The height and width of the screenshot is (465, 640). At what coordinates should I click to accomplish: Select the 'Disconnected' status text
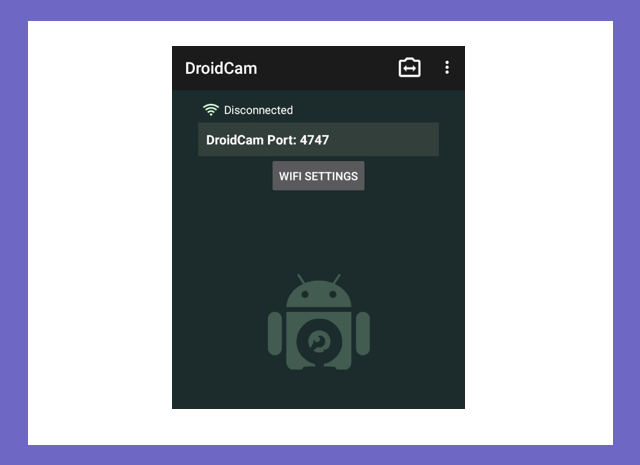coord(258,110)
